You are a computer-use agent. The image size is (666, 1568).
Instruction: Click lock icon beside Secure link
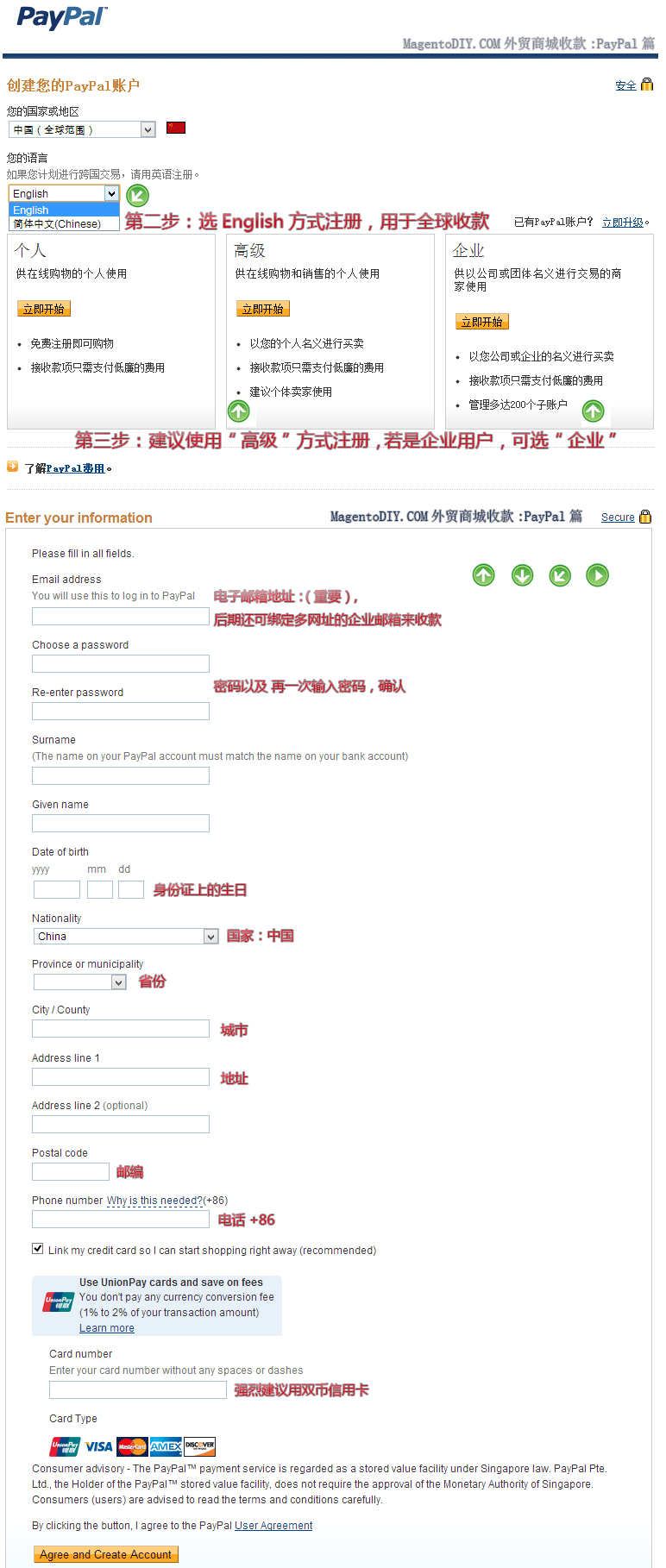pyautogui.click(x=645, y=517)
